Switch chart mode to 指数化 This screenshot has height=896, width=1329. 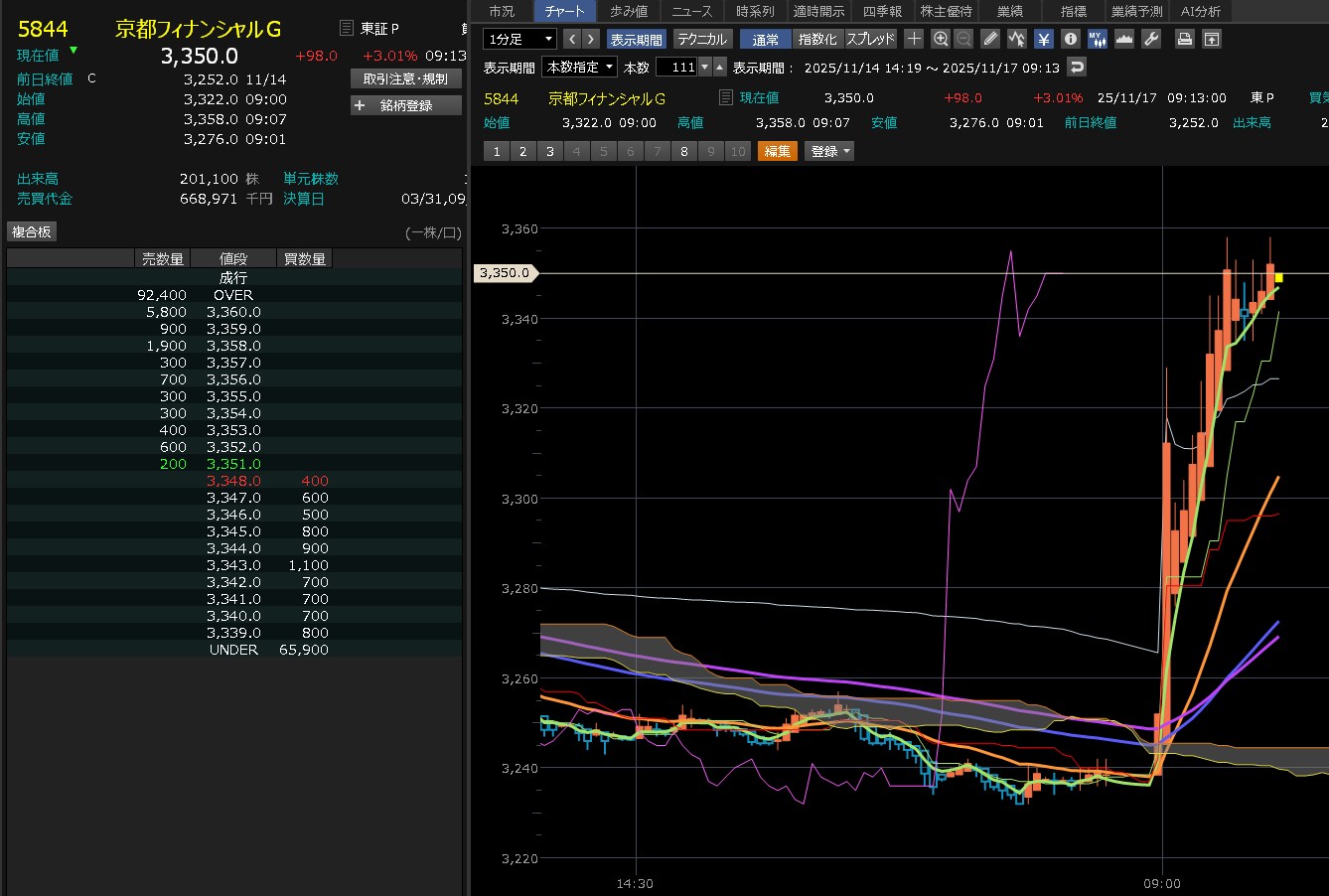click(817, 39)
